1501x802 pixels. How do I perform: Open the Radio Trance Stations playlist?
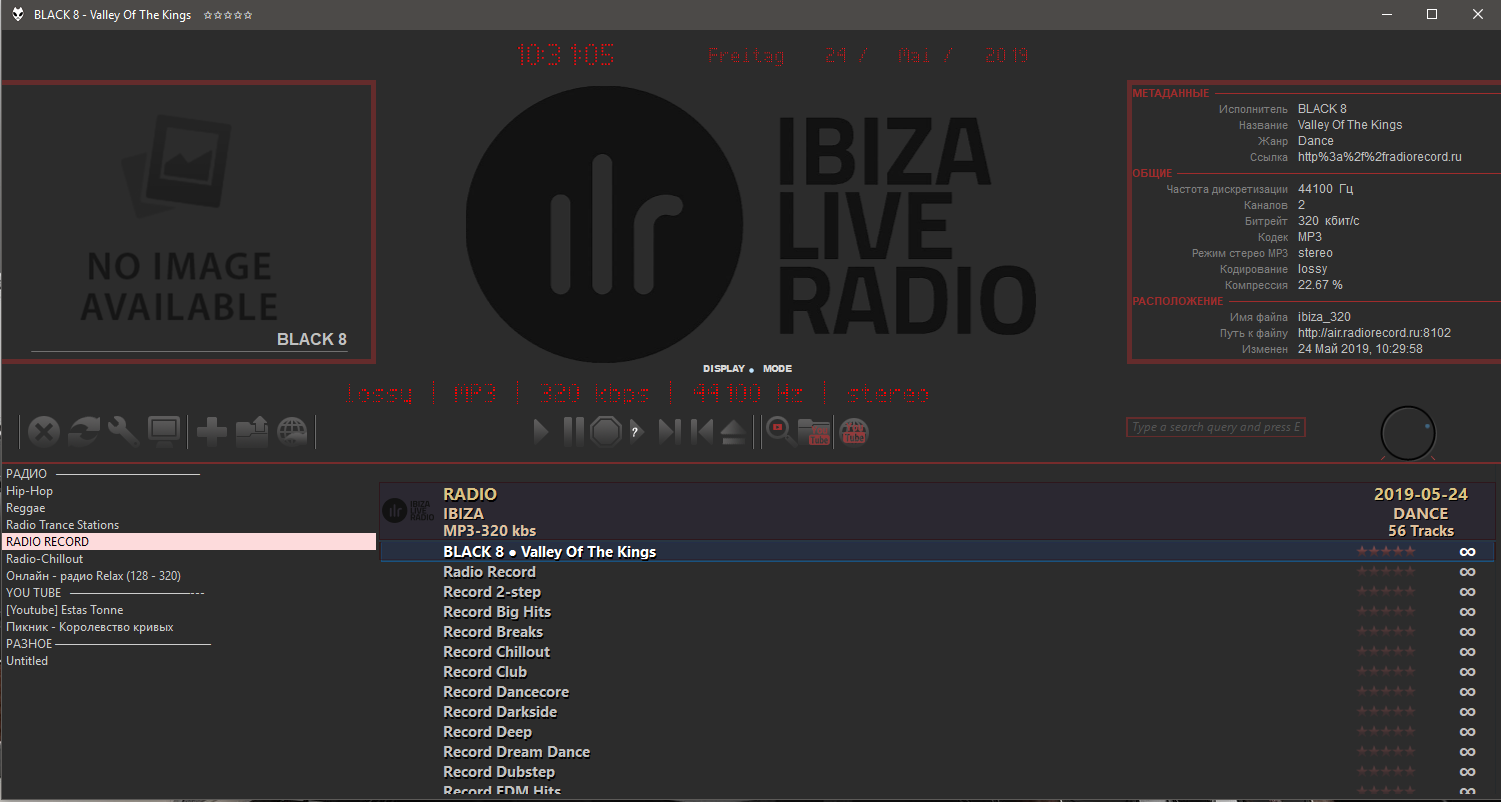coord(62,525)
